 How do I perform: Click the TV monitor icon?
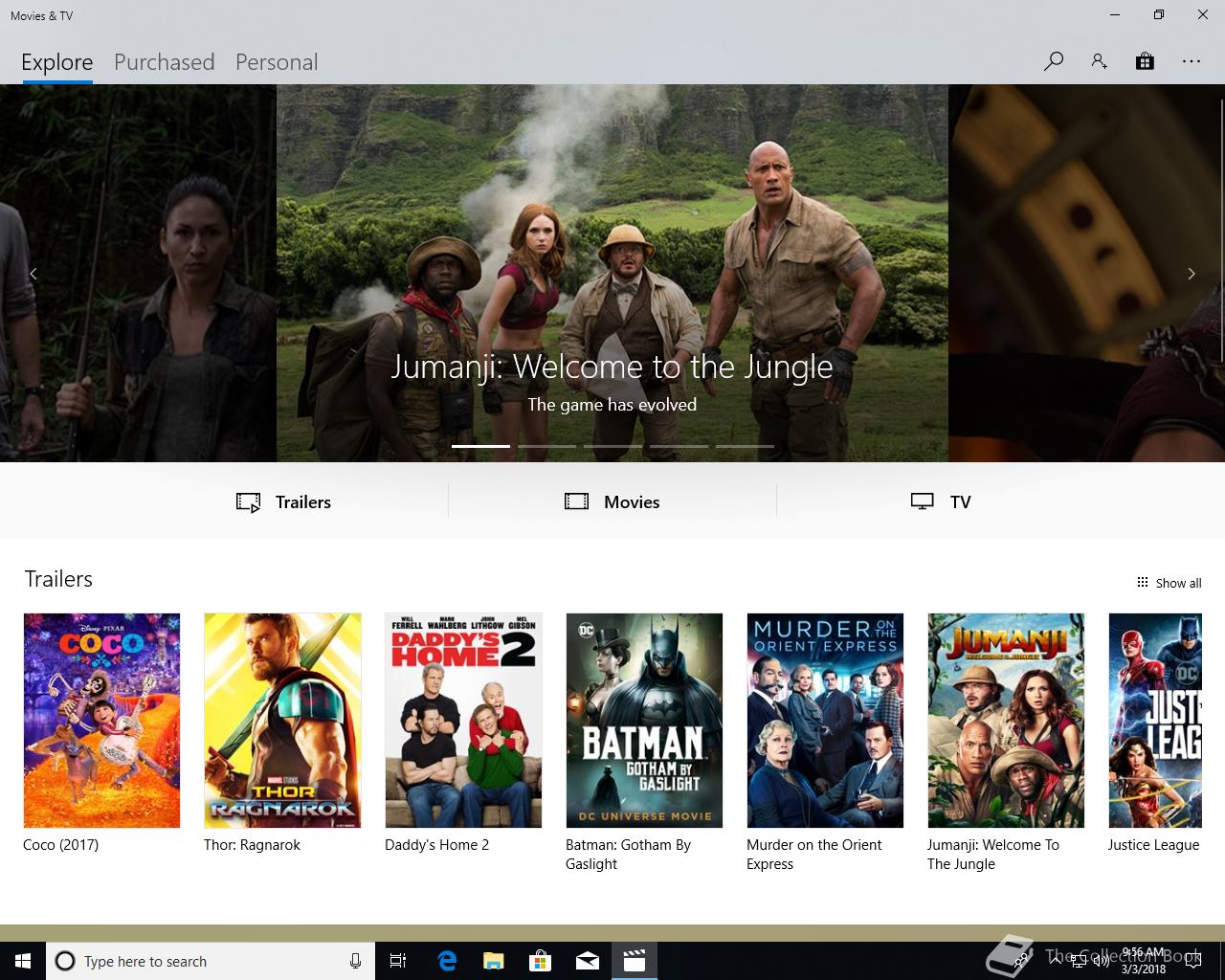(x=923, y=501)
